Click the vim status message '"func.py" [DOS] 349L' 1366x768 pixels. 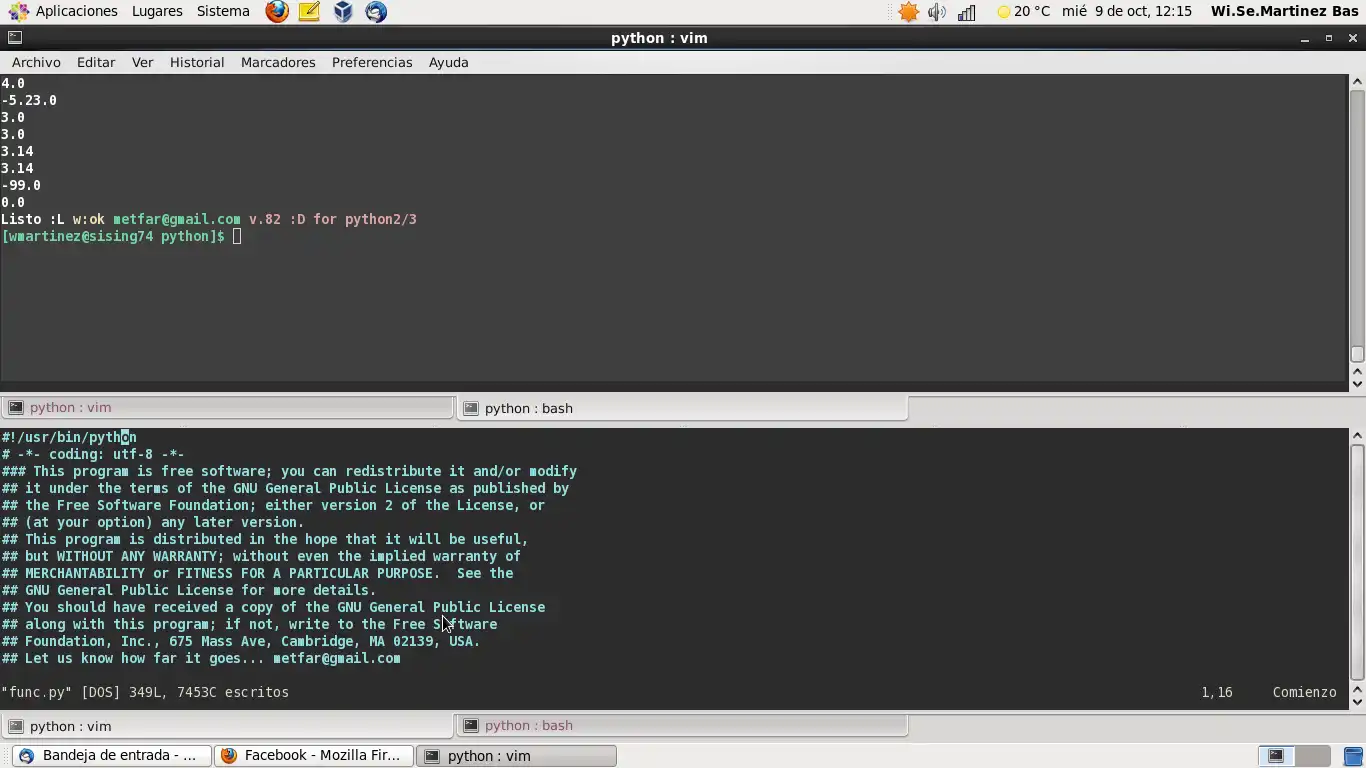145,692
